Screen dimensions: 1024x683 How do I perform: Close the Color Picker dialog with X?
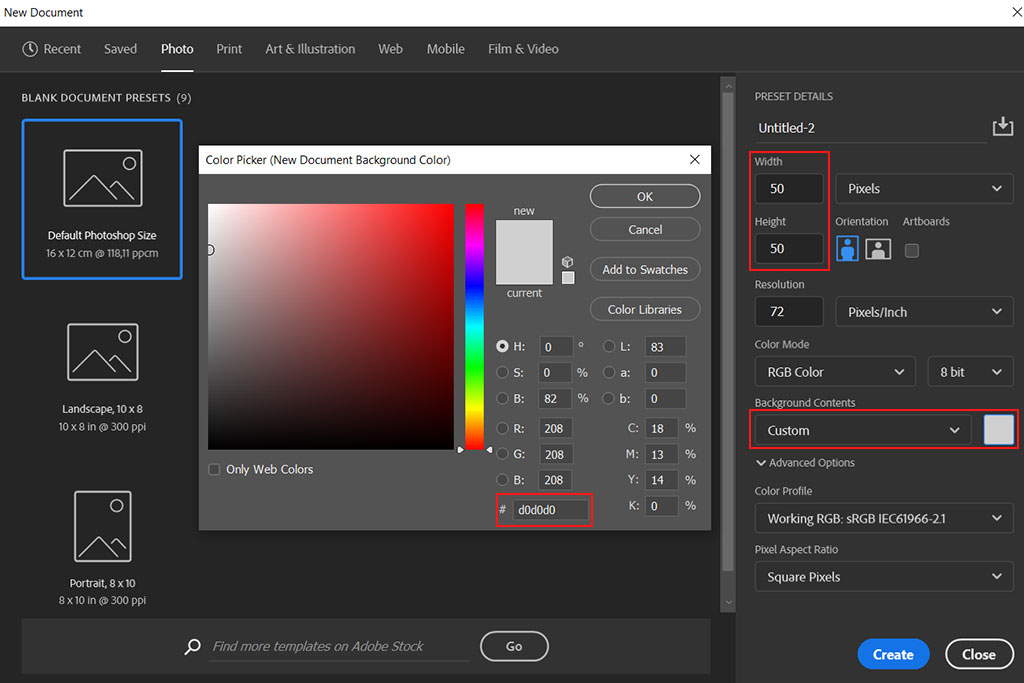(x=695, y=160)
